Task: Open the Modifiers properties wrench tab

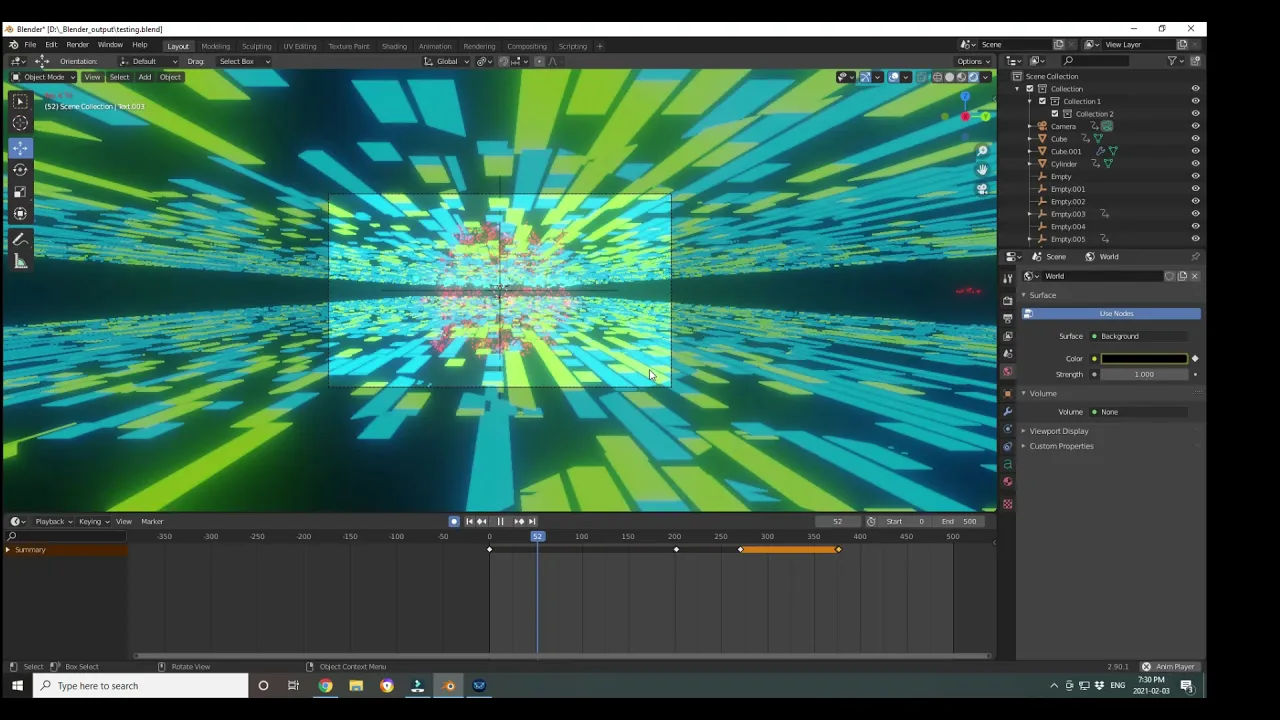Action: pyautogui.click(x=1007, y=411)
